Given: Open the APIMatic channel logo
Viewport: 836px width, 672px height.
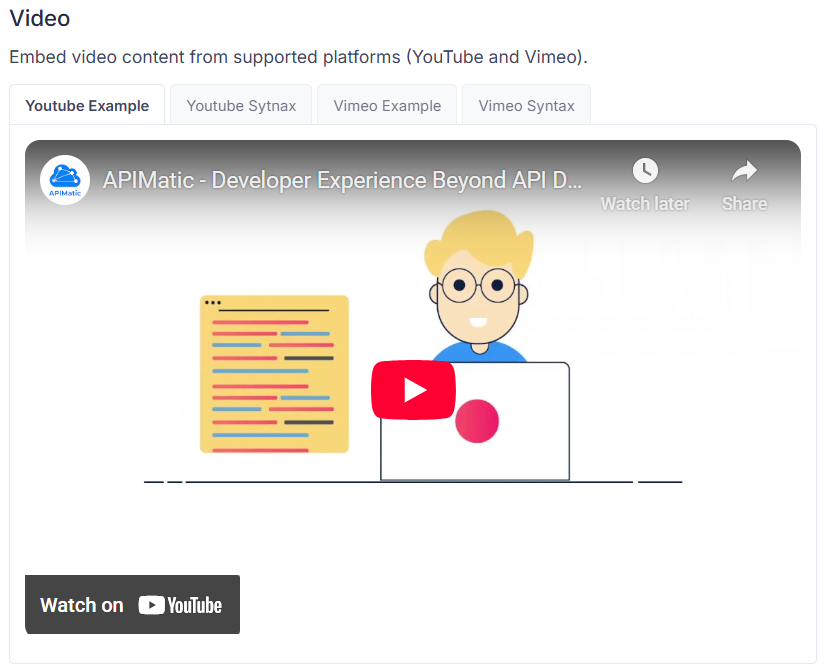Looking at the screenshot, I should pyautogui.click(x=65, y=180).
